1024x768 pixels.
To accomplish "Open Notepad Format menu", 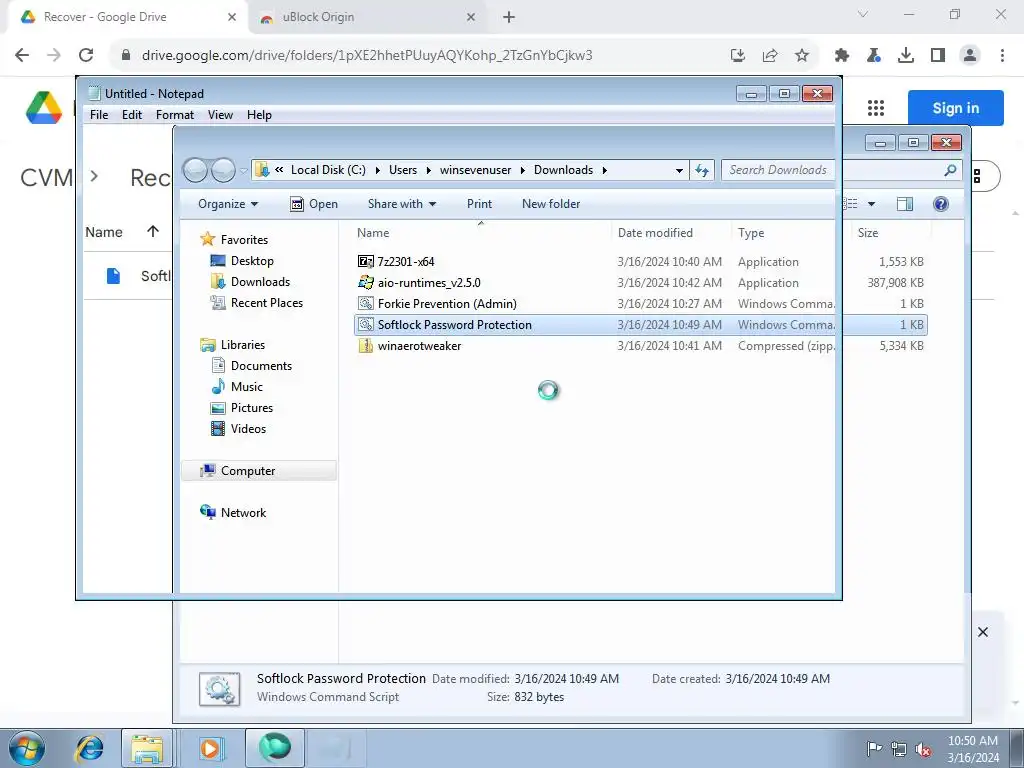I will click(175, 115).
